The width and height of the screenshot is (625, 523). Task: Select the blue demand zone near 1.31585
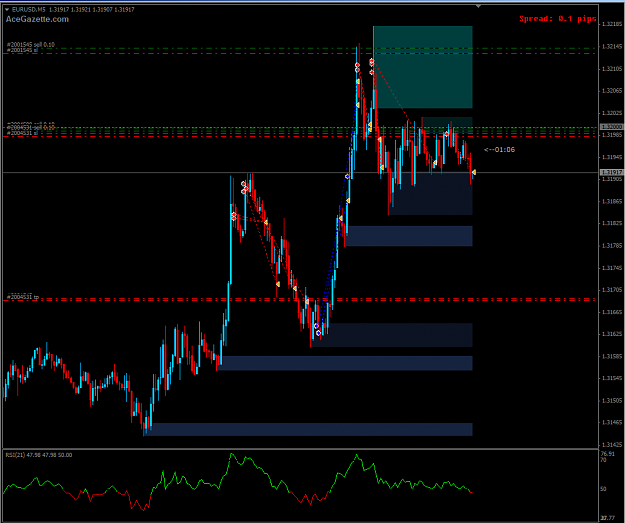click(345, 363)
